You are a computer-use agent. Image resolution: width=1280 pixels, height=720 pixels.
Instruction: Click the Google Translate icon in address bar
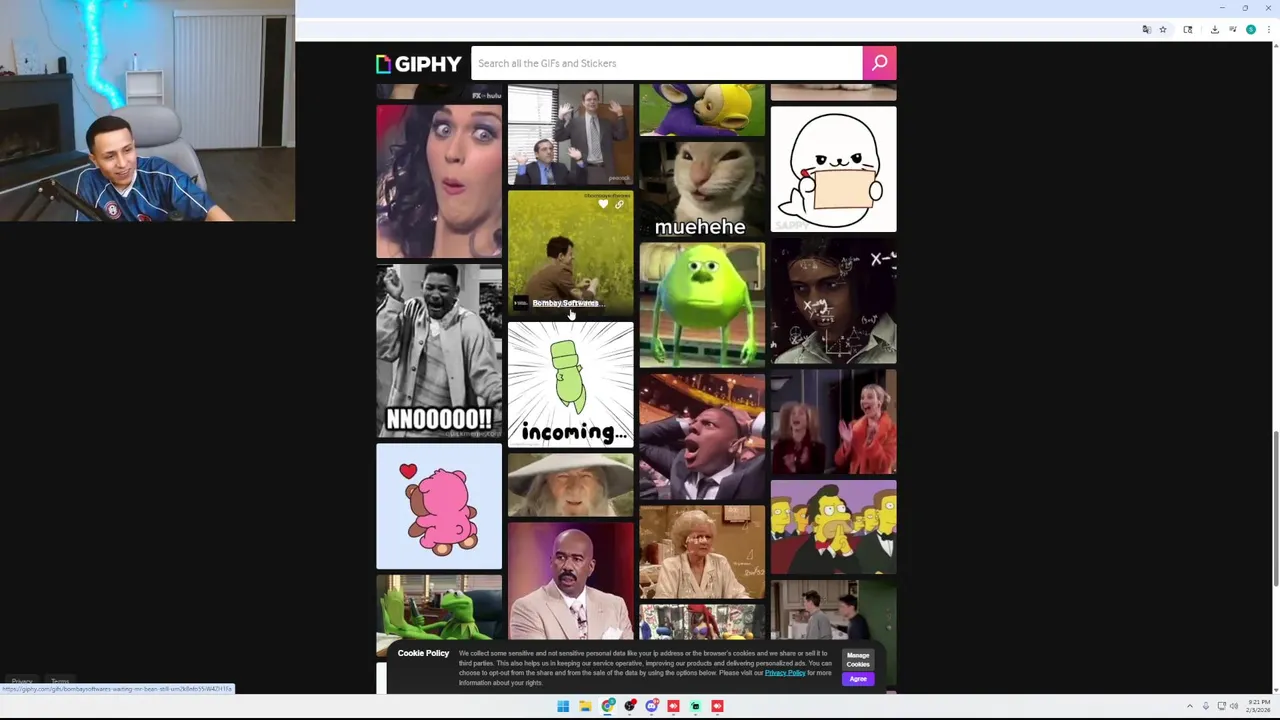(1146, 30)
